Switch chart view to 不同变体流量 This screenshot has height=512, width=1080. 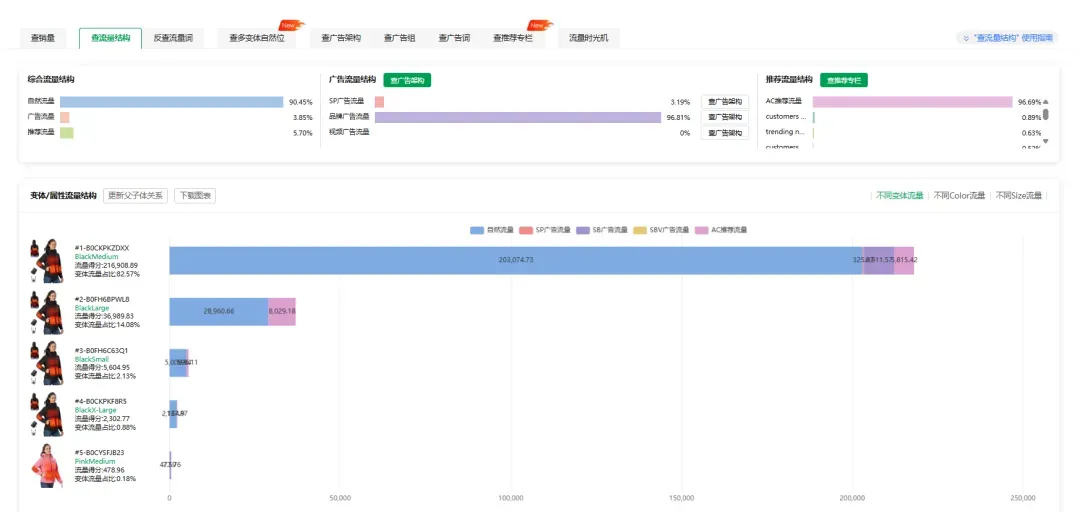[900, 196]
